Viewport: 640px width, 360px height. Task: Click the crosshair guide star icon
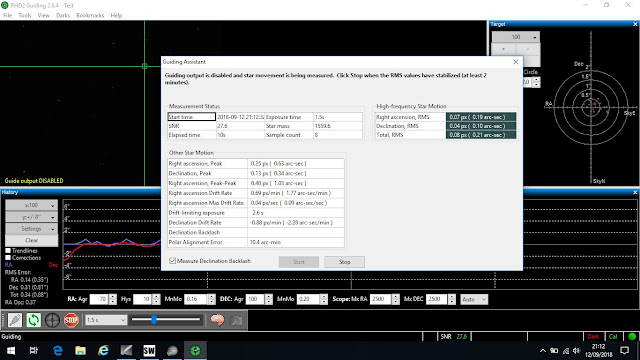pyautogui.click(x=52, y=320)
